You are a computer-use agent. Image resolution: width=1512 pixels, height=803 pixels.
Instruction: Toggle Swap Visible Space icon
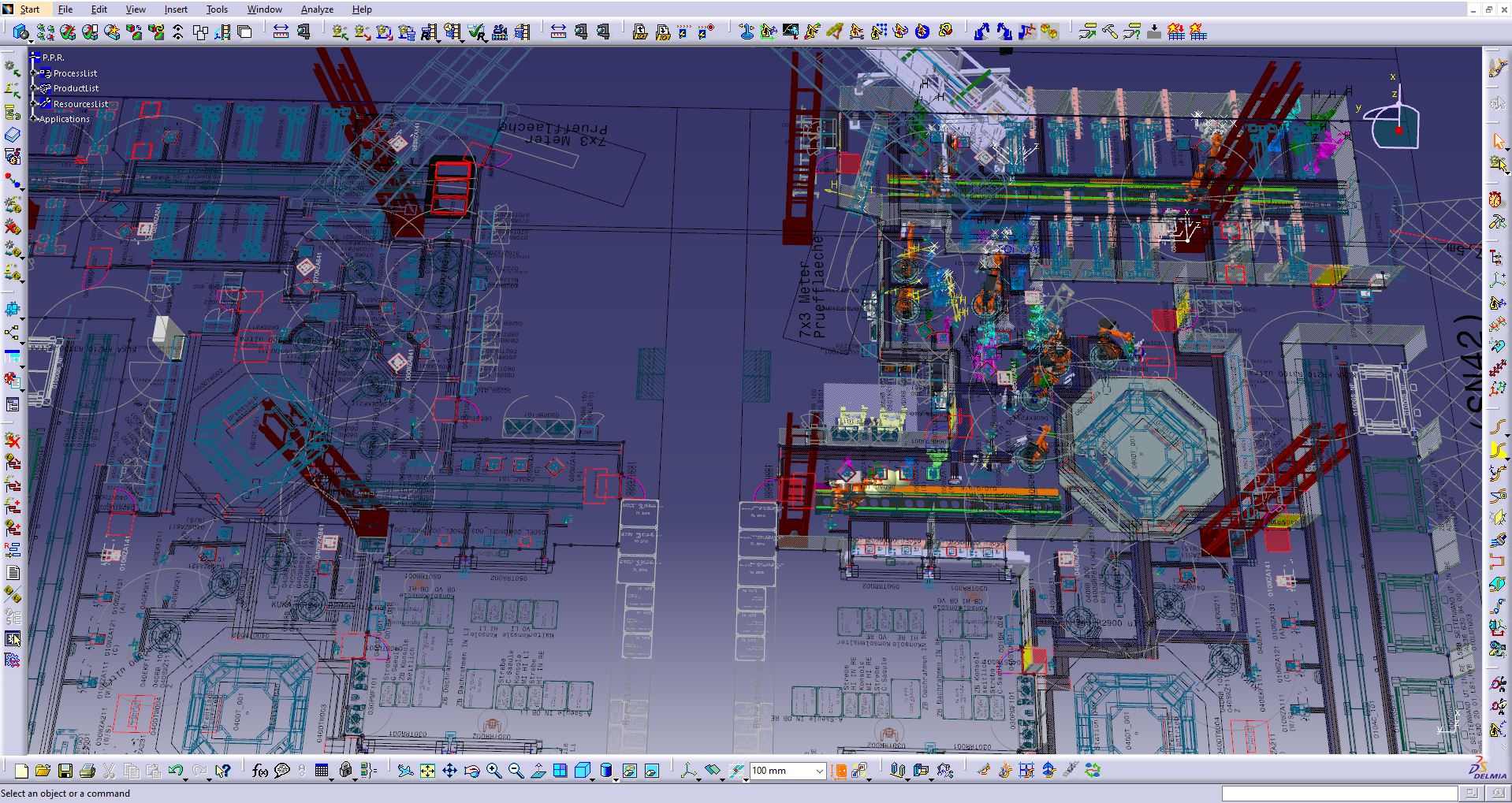point(651,771)
